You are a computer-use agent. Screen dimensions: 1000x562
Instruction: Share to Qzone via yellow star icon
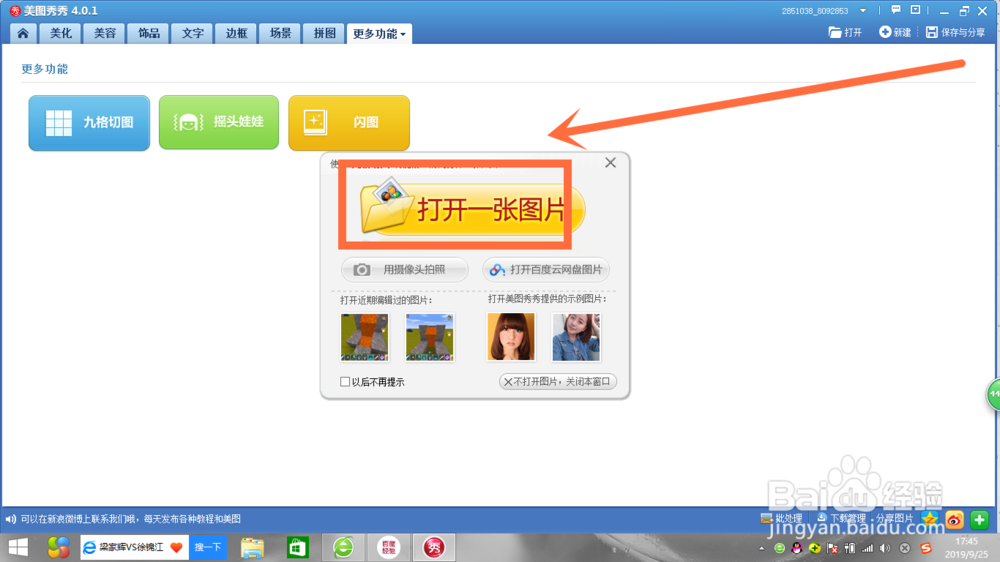(x=930, y=519)
